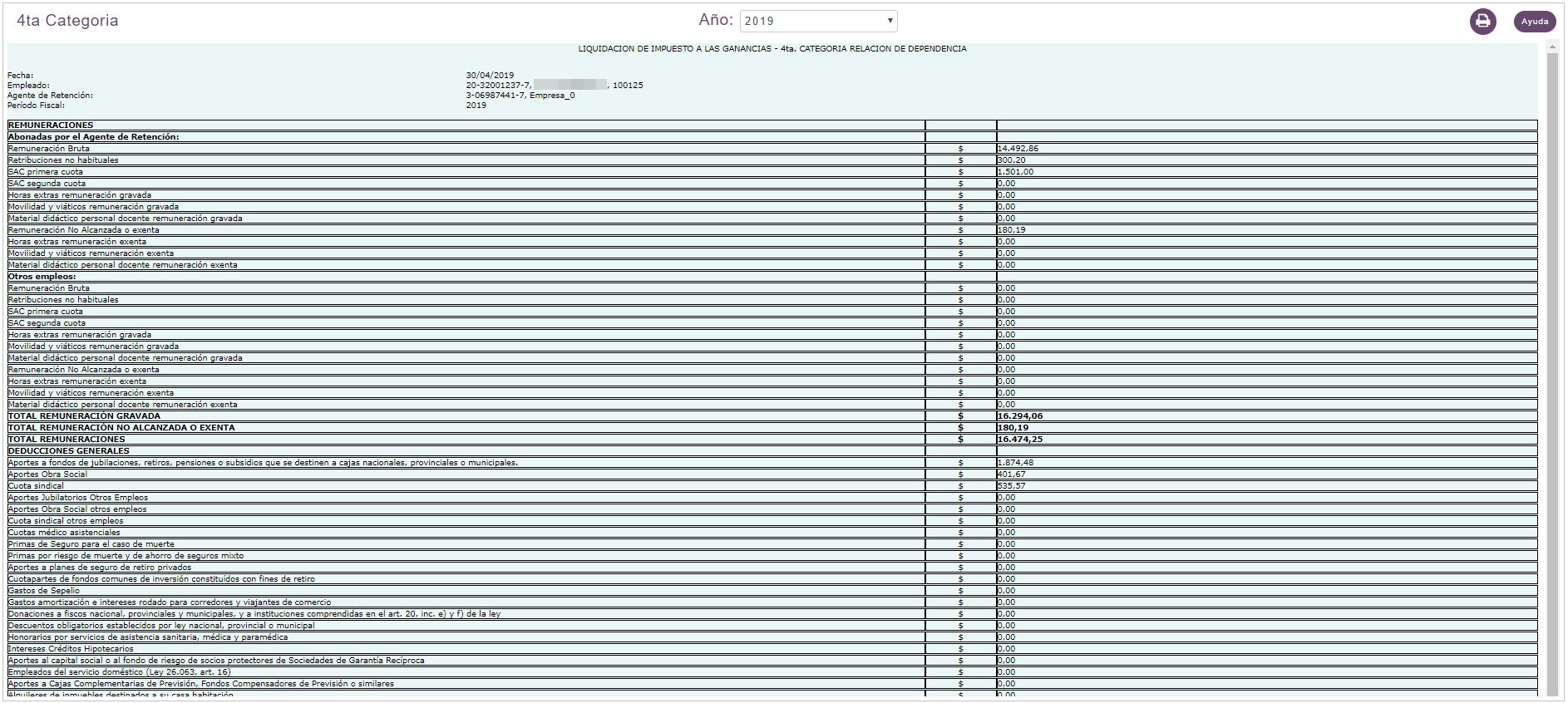Click the amount 401,67
The image size is (1568, 703).
pyautogui.click(x=1012, y=474)
